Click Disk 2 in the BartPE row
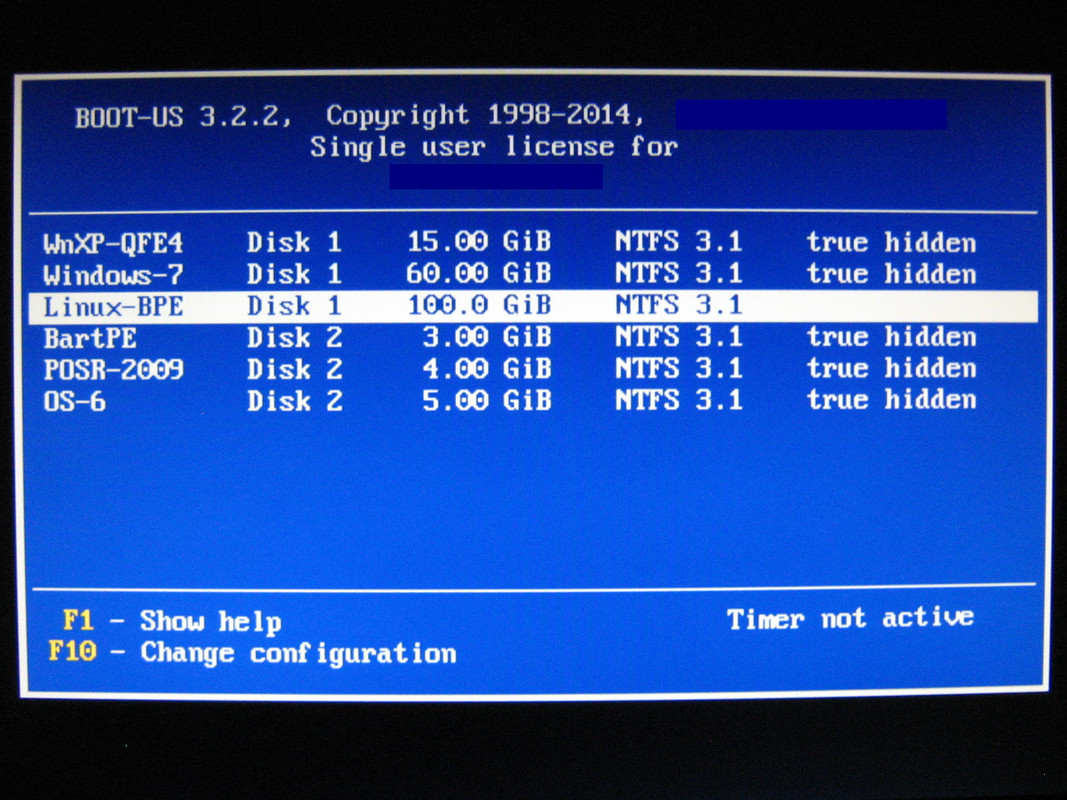 pos(294,337)
